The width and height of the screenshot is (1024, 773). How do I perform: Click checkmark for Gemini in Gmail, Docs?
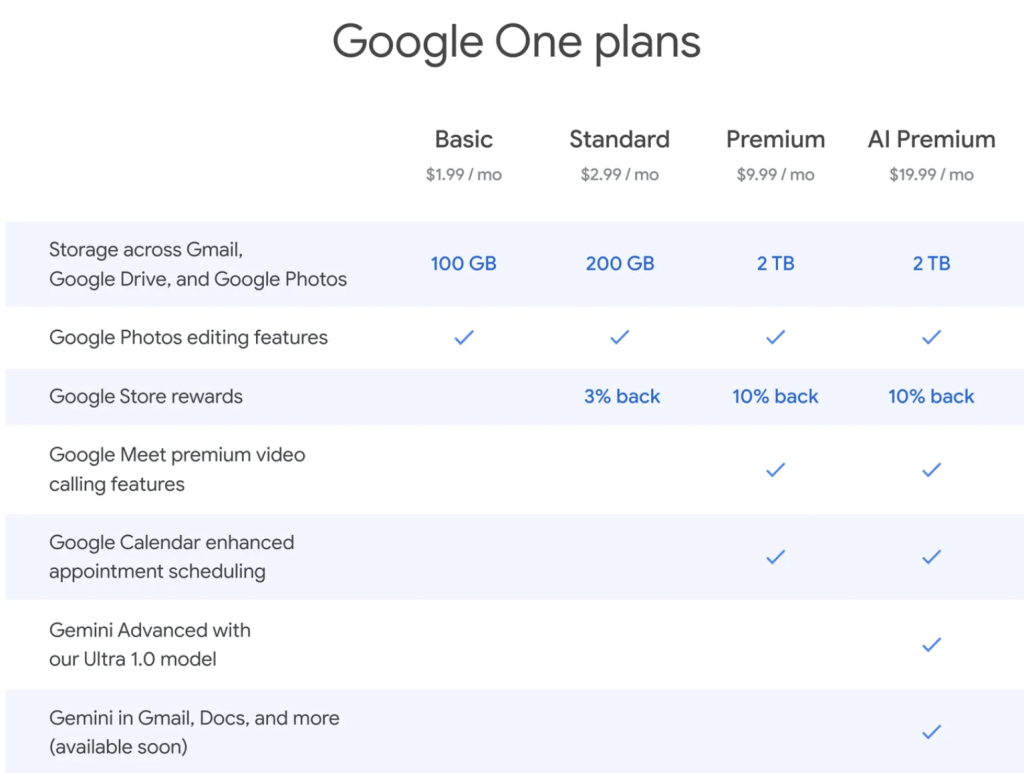(x=931, y=732)
